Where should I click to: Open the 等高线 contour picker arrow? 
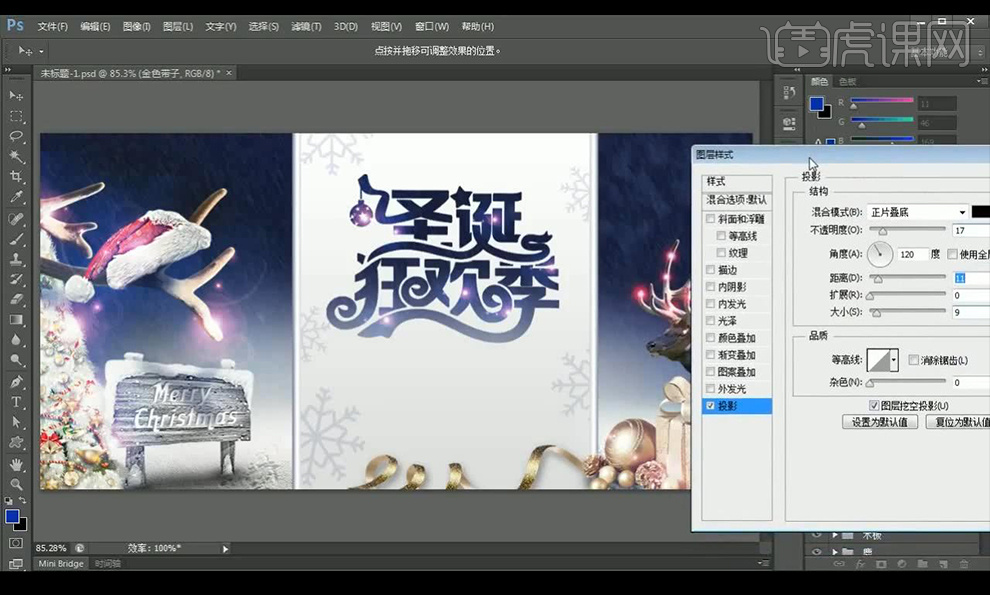(894, 361)
